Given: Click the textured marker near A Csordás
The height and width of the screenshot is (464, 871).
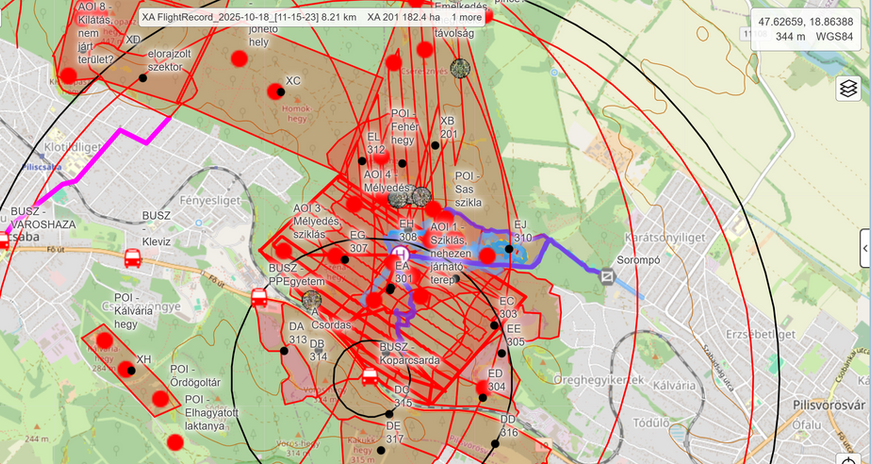Looking at the screenshot, I should [312, 297].
